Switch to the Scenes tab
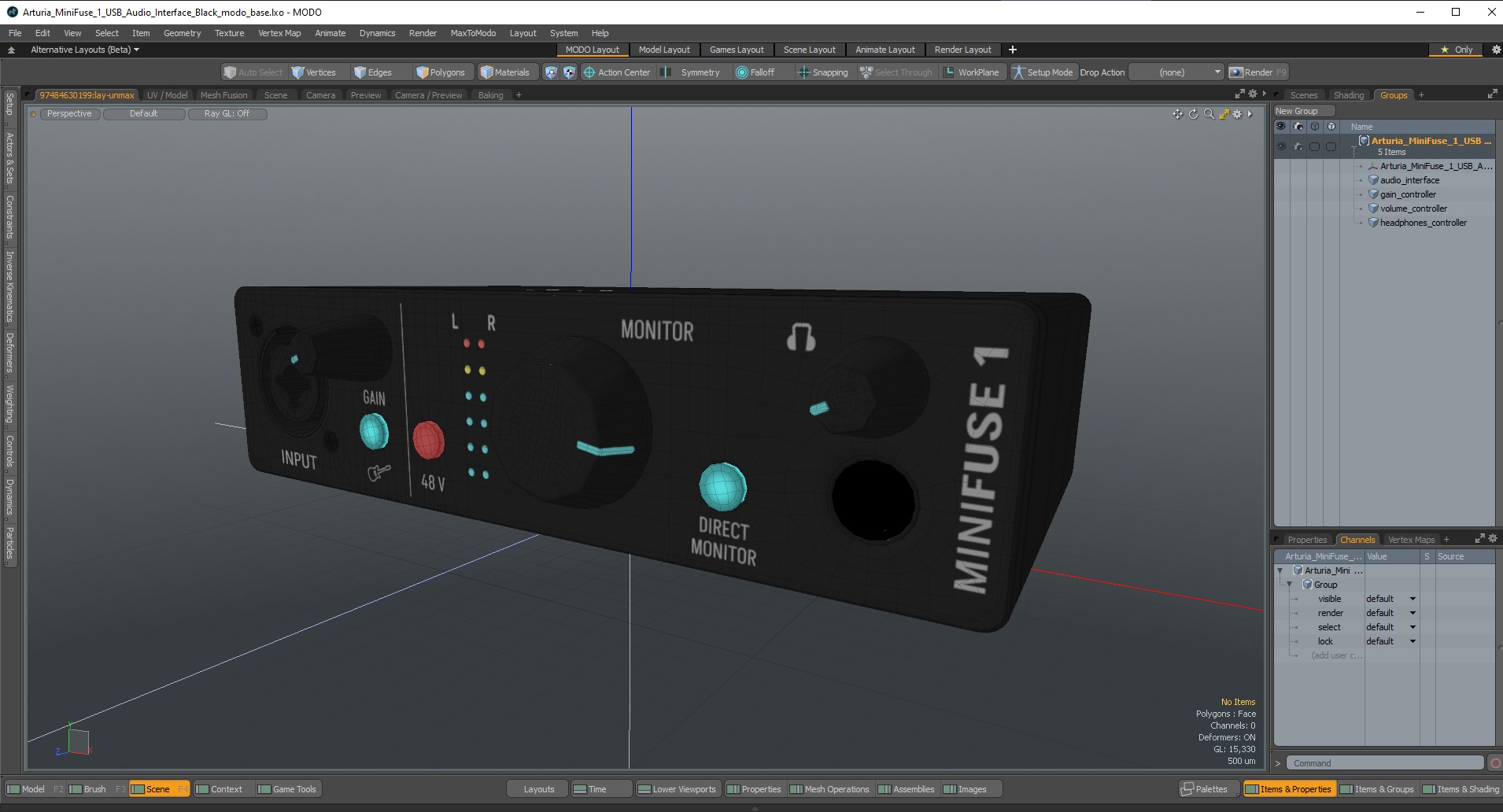Image resolution: width=1503 pixels, height=812 pixels. tap(1303, 95)
